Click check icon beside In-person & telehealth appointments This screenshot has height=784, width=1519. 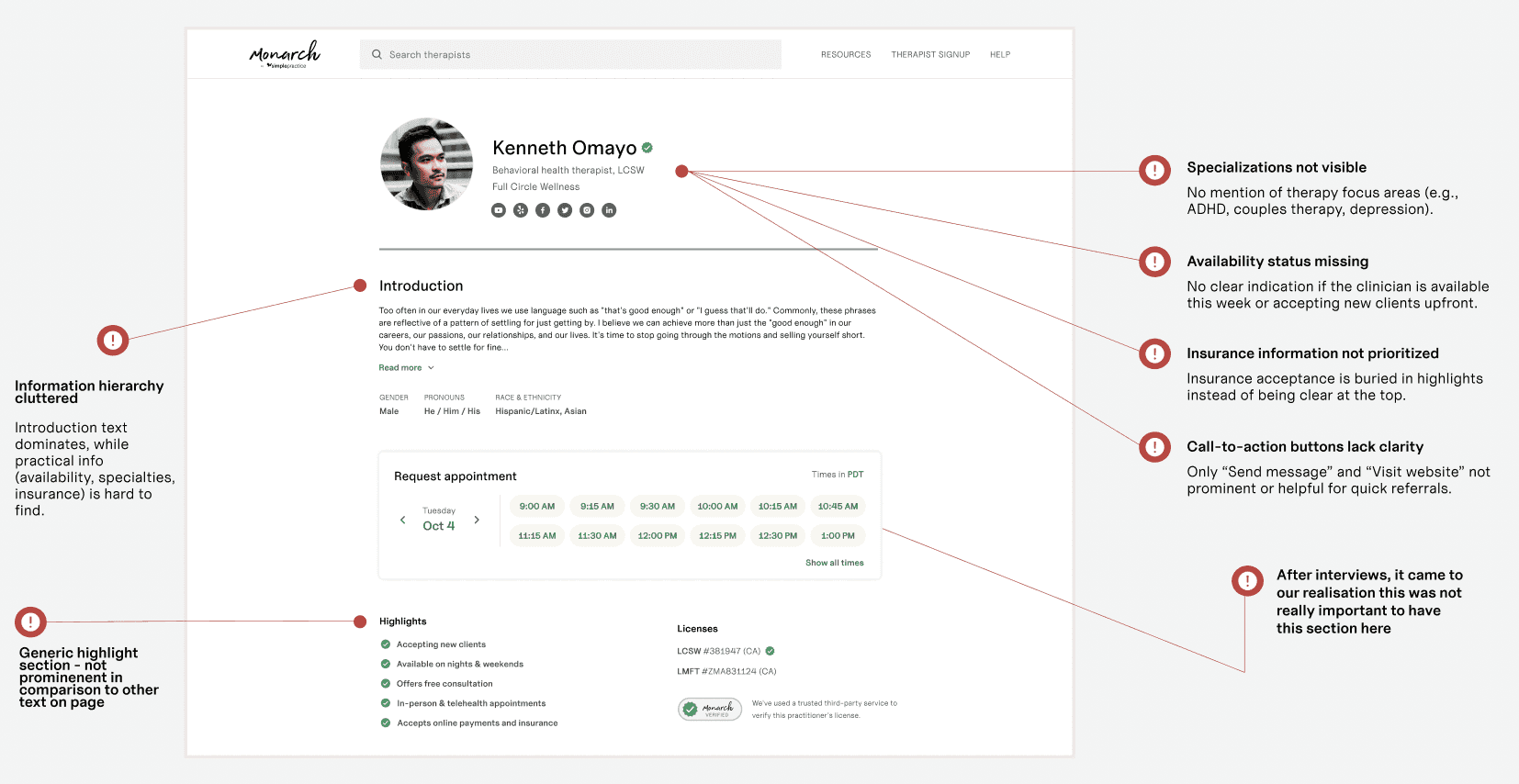(386, 703)
